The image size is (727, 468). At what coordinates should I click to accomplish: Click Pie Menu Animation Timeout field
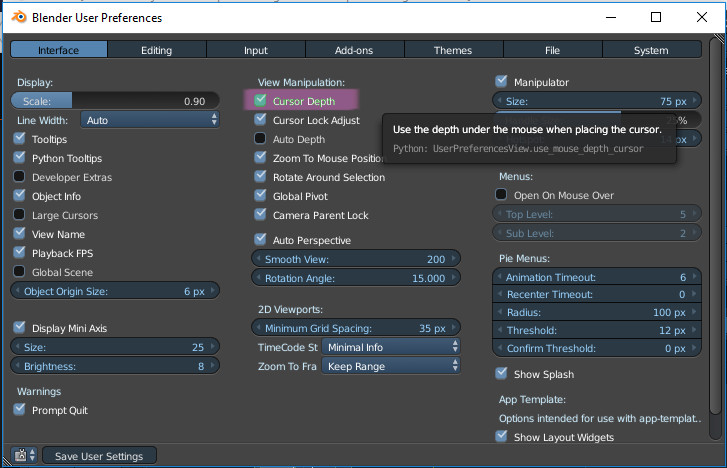597,277
